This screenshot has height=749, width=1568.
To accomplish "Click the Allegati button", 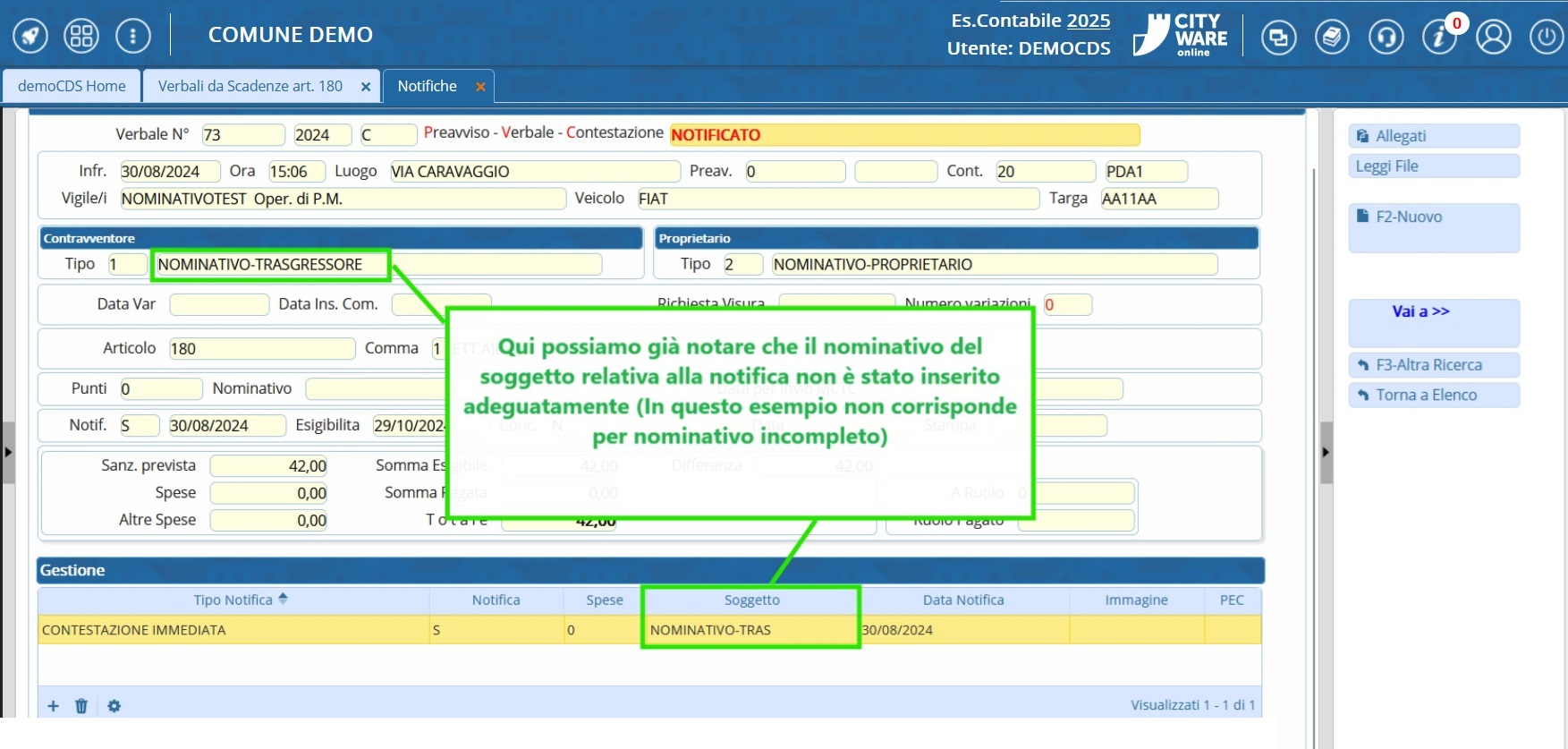I will click(x=1433, y=136).
